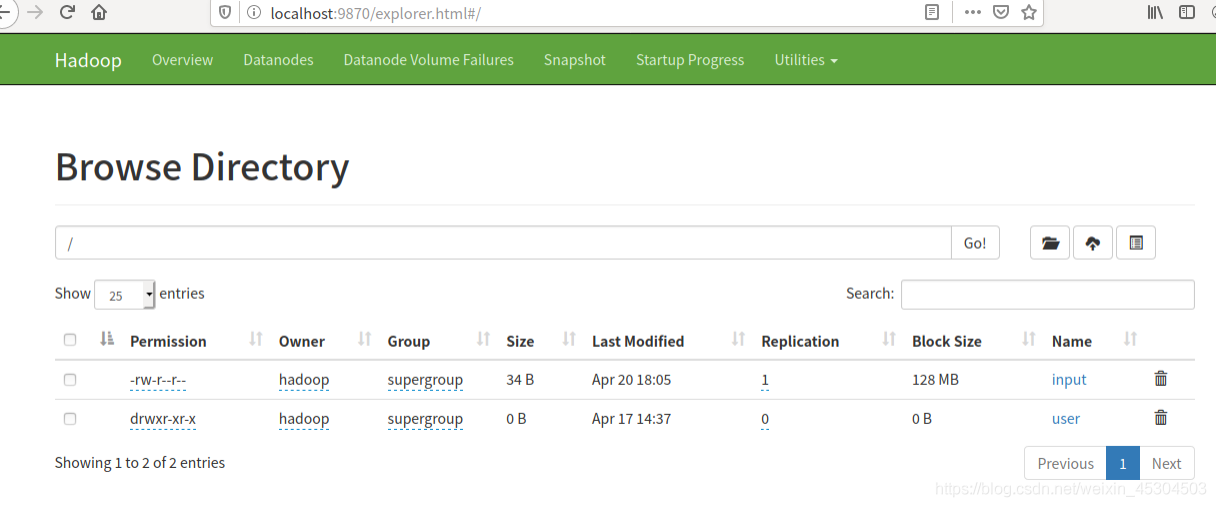This screenshot has width=1216, height=507.
Task: Click the forward navigation arrow
Action: pyautogui.click(x=35, y=13)
